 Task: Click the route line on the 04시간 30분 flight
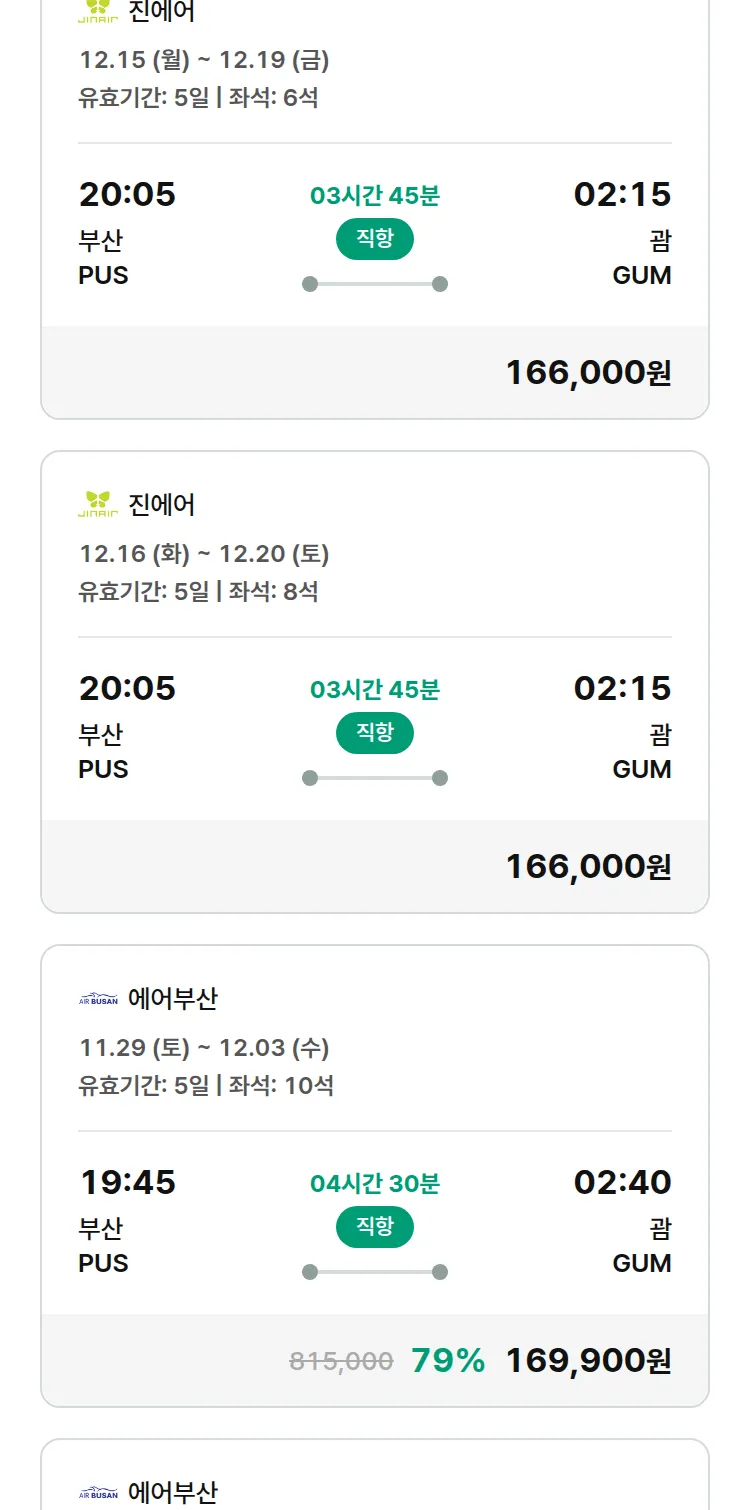pyautogui.click(x=375, y=1272)
